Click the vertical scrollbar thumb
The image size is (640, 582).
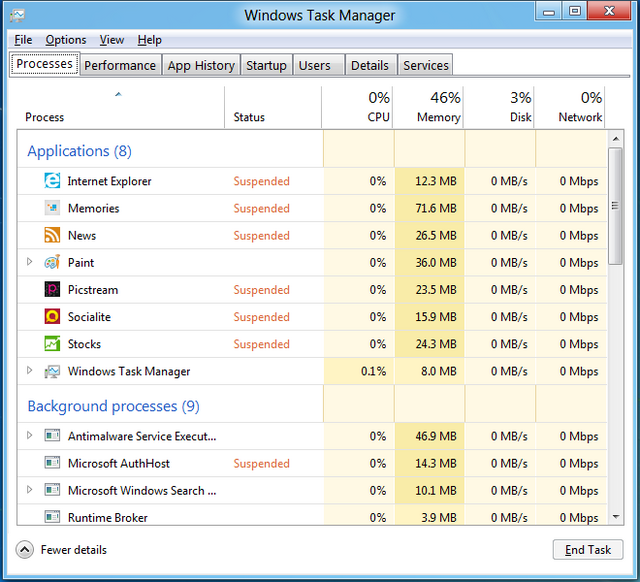pyautogui.click(x=616, y=206)
